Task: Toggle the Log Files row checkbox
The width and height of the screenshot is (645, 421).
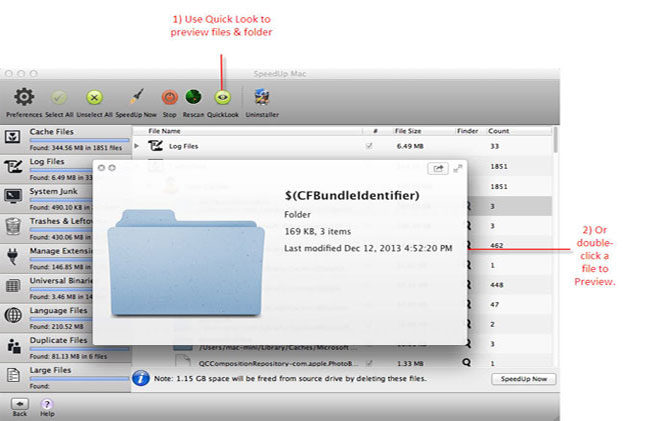Action: [369, 146]
